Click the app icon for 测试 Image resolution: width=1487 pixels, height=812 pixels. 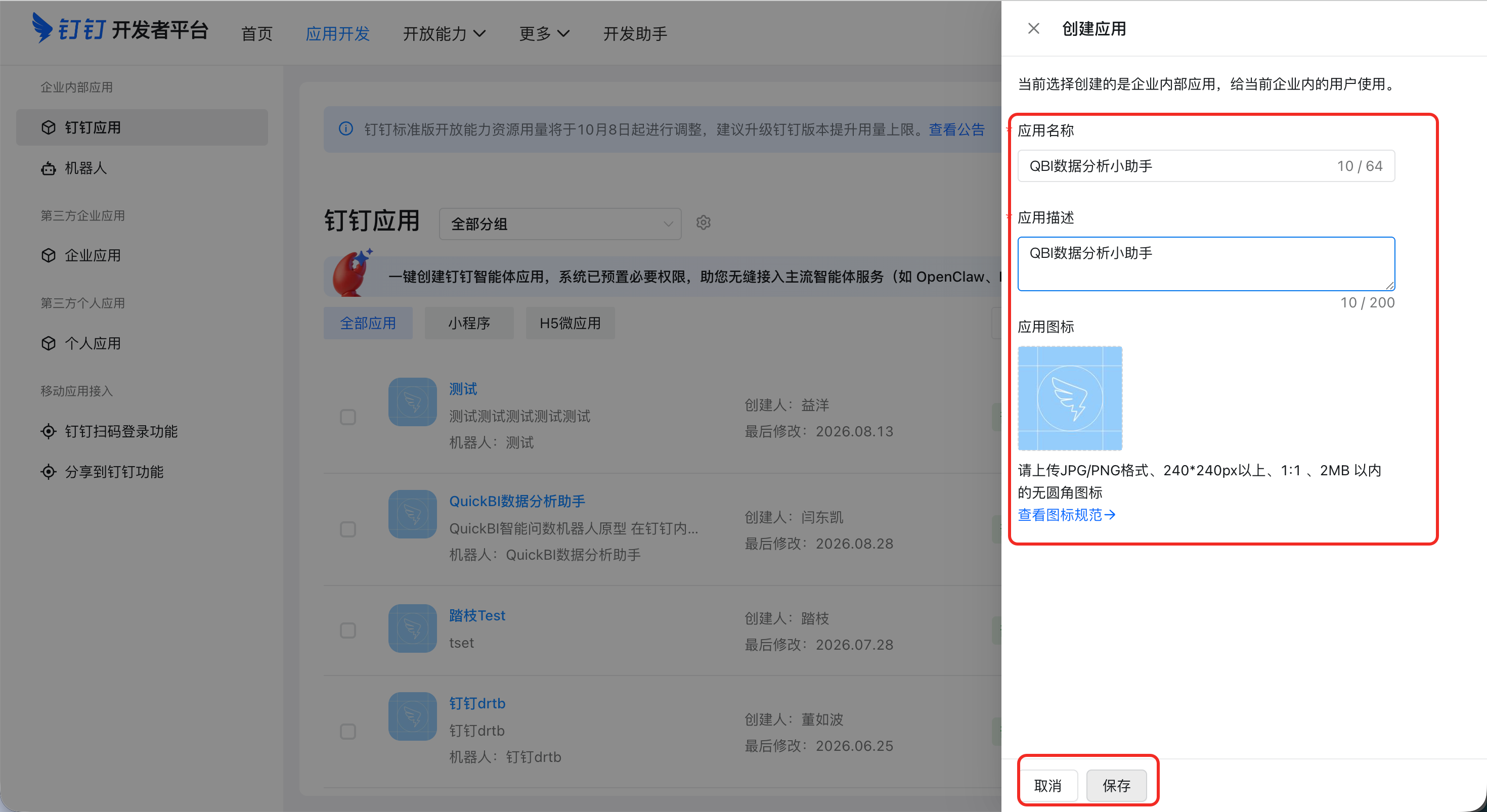tap(413, 401)
